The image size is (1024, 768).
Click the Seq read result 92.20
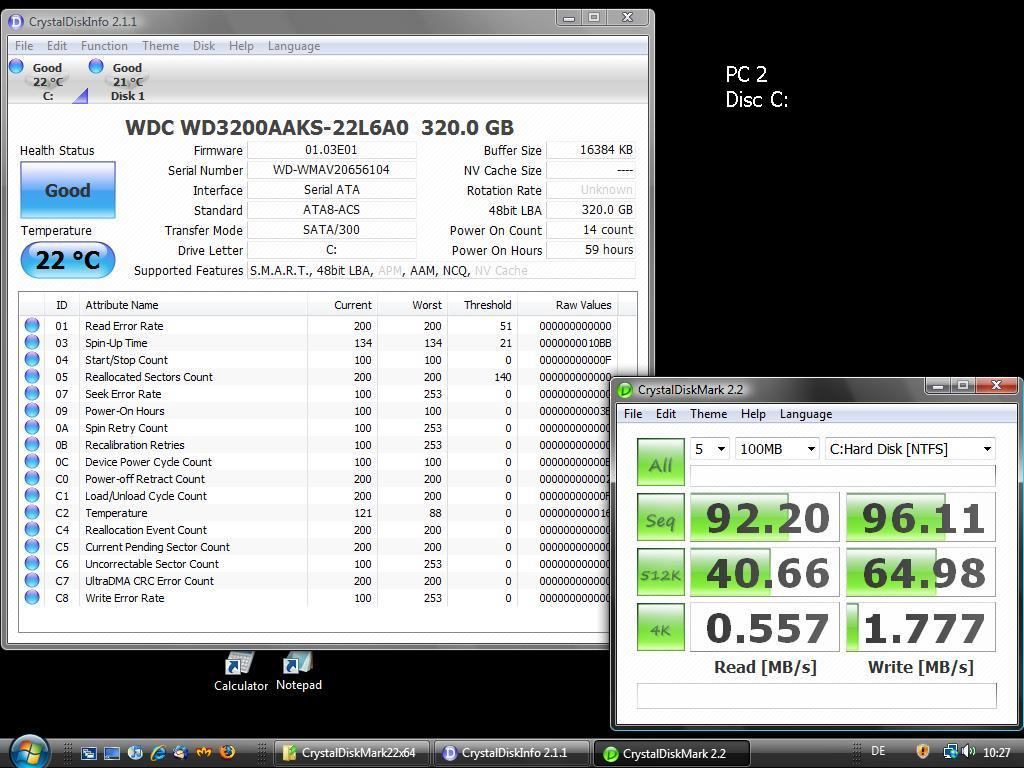coord(765,517)
